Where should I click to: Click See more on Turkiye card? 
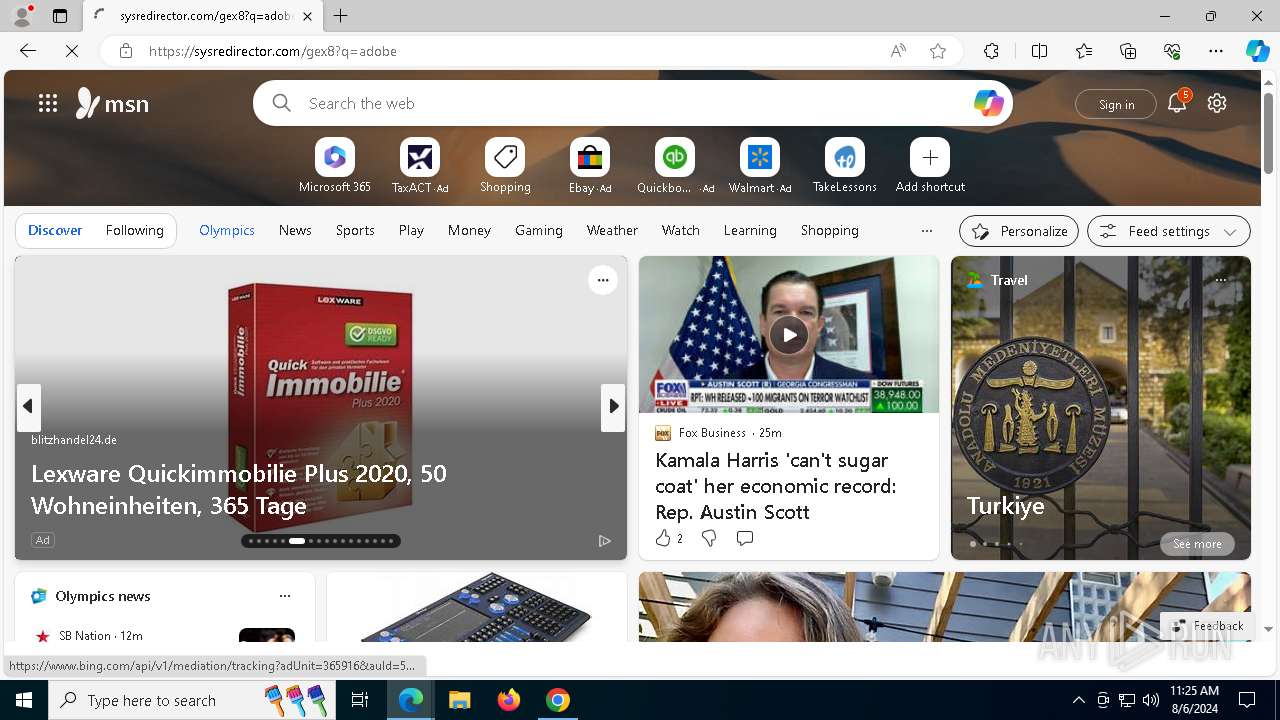click(x=1197, y=544)
